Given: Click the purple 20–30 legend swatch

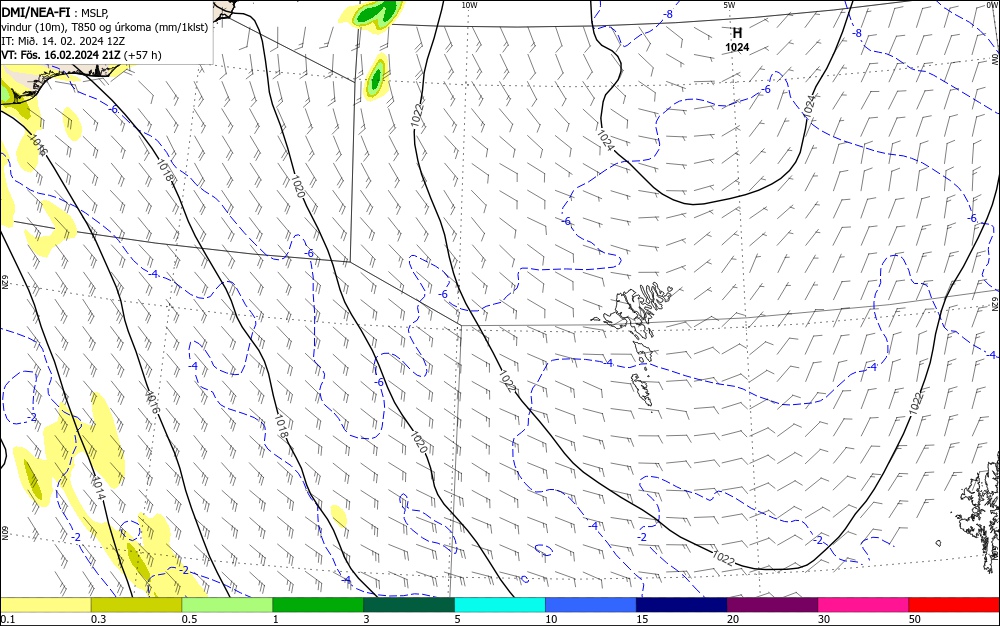Looking at the screenshot, I should pos(772,605).
